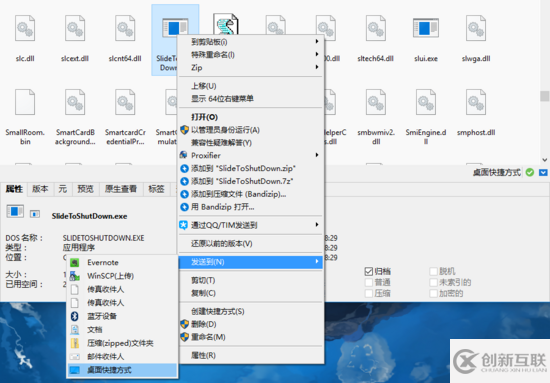Click the file pane scroll-down arrow
This screenshot has height=383, width=550.
point(544,160)
